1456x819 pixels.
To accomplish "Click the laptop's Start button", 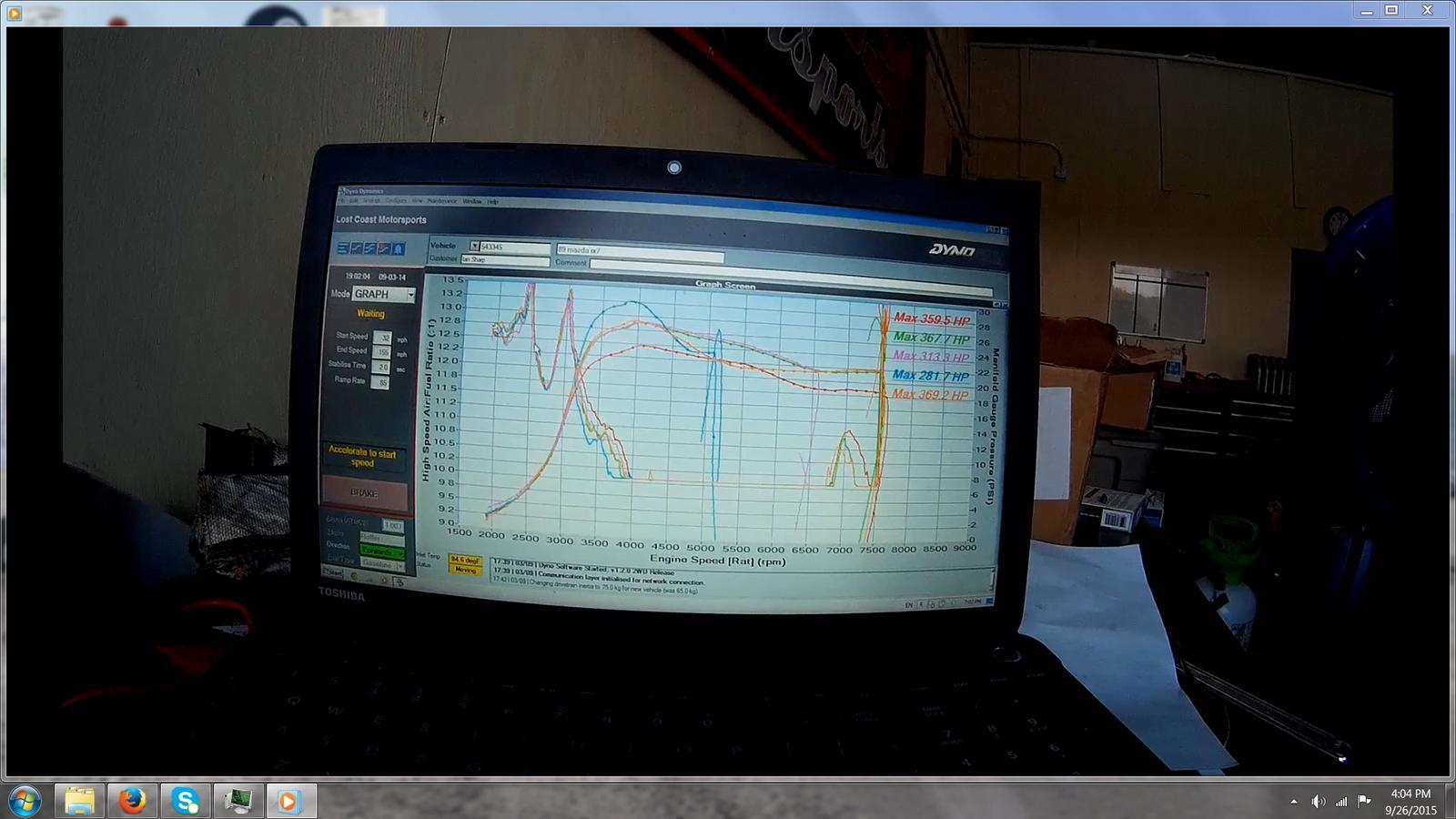I will (x=333, y=572).
